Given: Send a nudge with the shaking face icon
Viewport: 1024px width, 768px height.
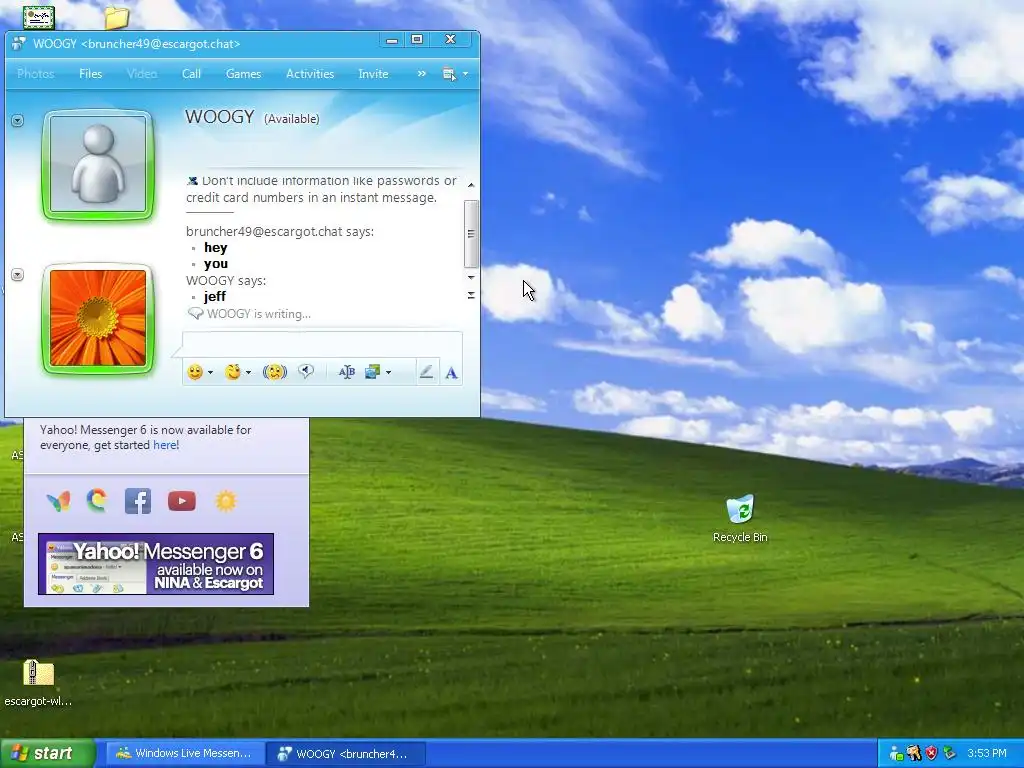Looking at the screenshot, I should (x=275, y=372).
